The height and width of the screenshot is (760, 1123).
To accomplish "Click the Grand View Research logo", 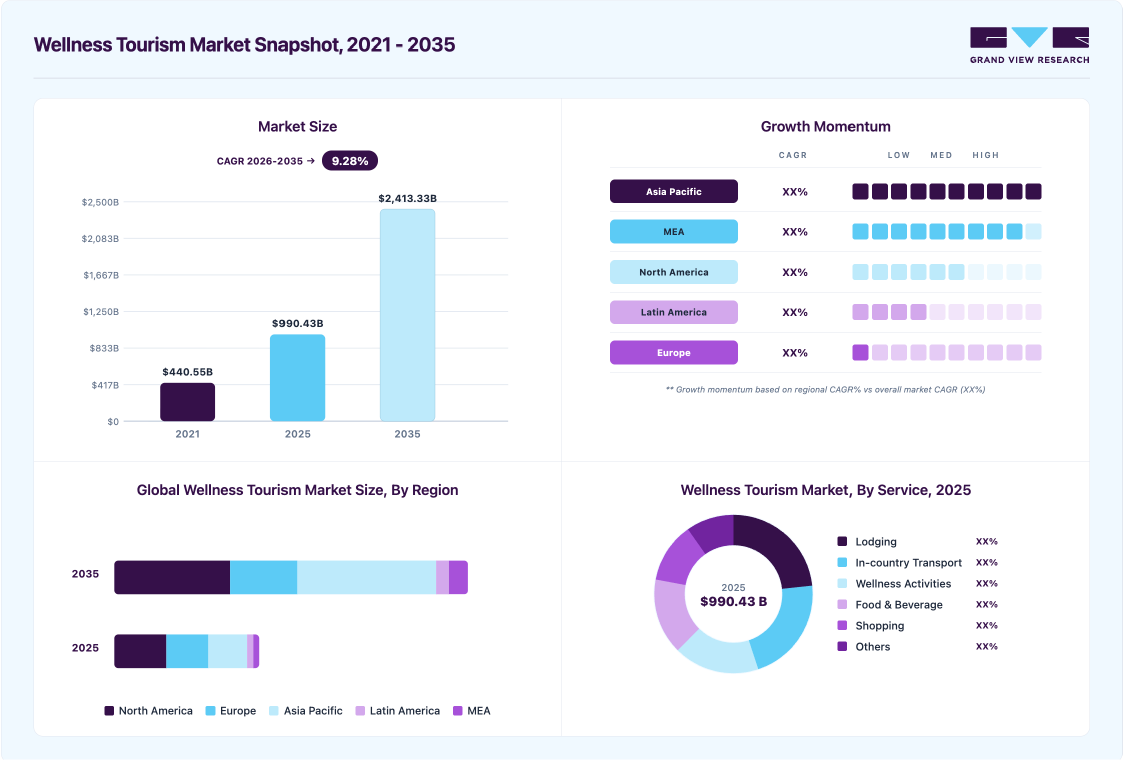I will [x=1029, y=46].
